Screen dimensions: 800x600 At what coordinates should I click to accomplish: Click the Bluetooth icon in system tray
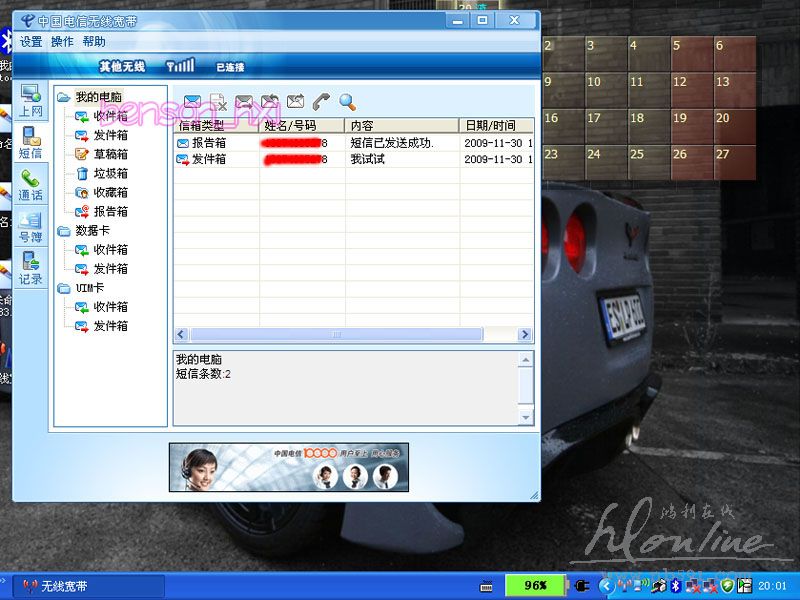675,585
